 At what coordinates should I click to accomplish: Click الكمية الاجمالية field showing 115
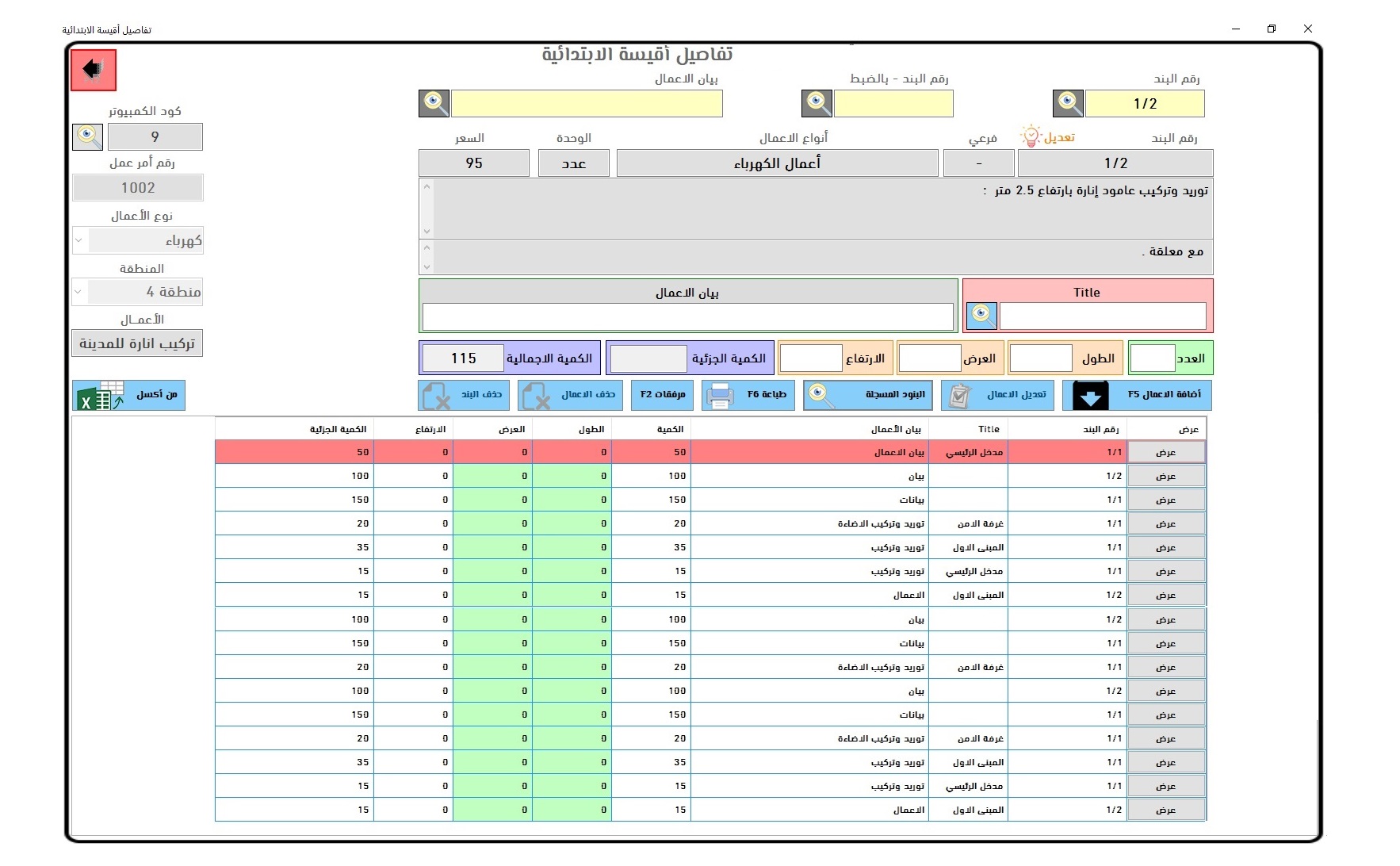coord(464,358)
